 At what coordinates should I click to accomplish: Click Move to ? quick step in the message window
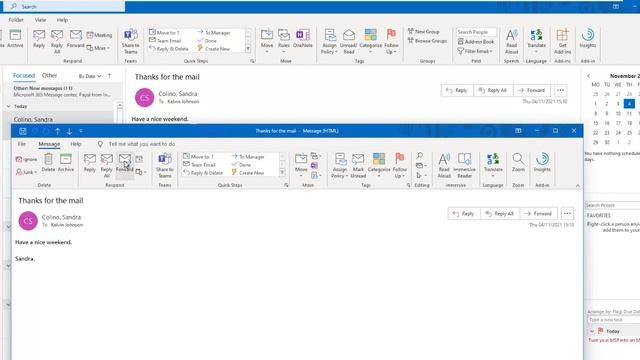point(199,157)
